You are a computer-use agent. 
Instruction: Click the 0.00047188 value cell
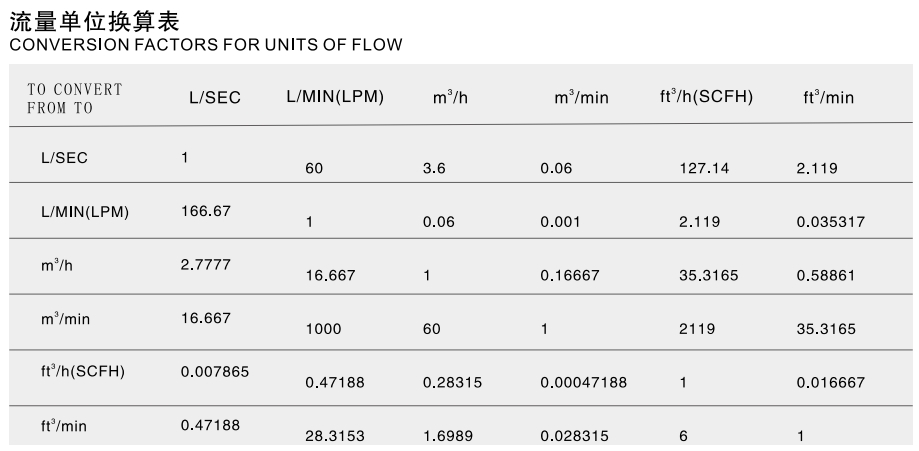[583, 382]
